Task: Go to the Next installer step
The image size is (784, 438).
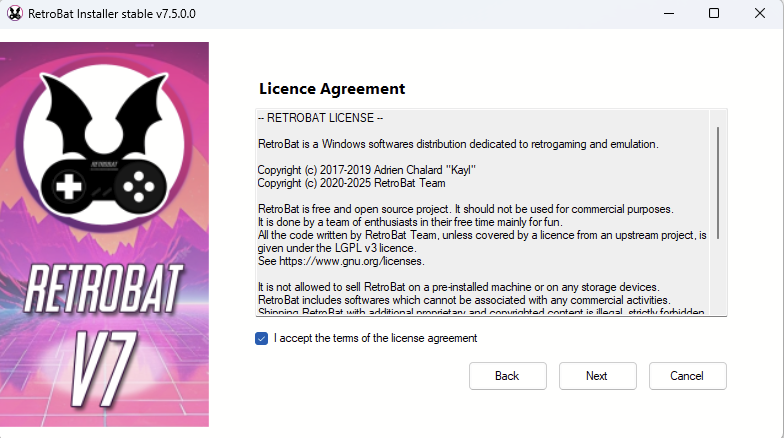Action: [597, 376]
